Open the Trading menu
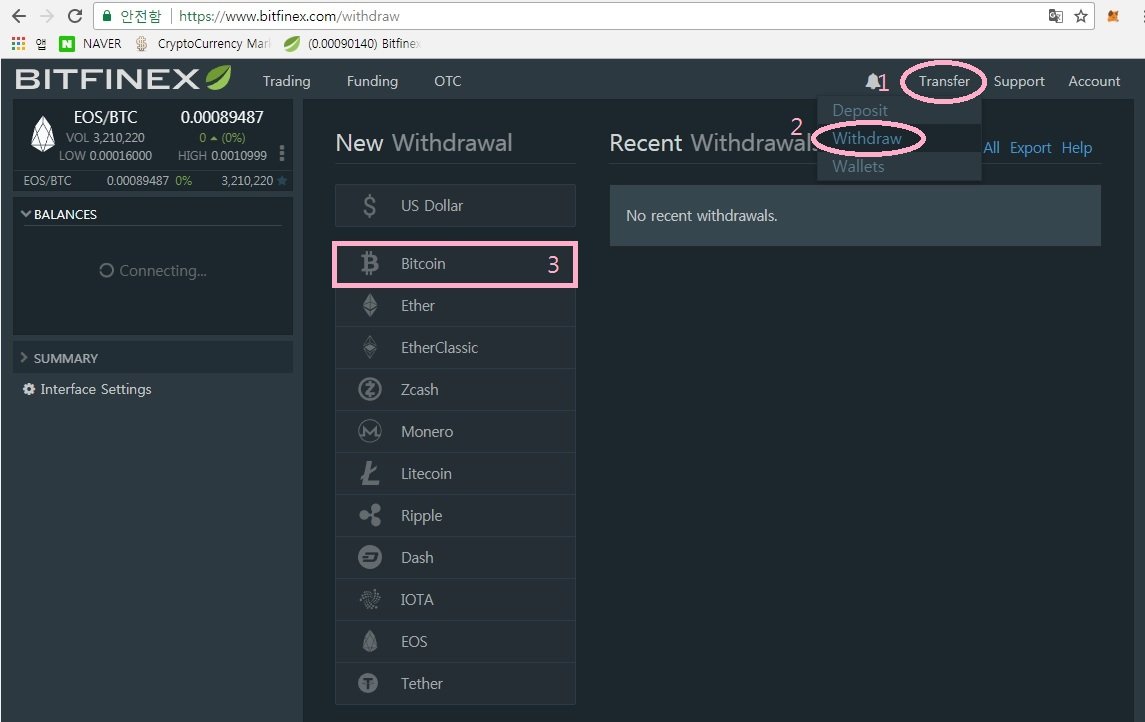Viewport: 1145px width, 722px height. tap(286, 81)
